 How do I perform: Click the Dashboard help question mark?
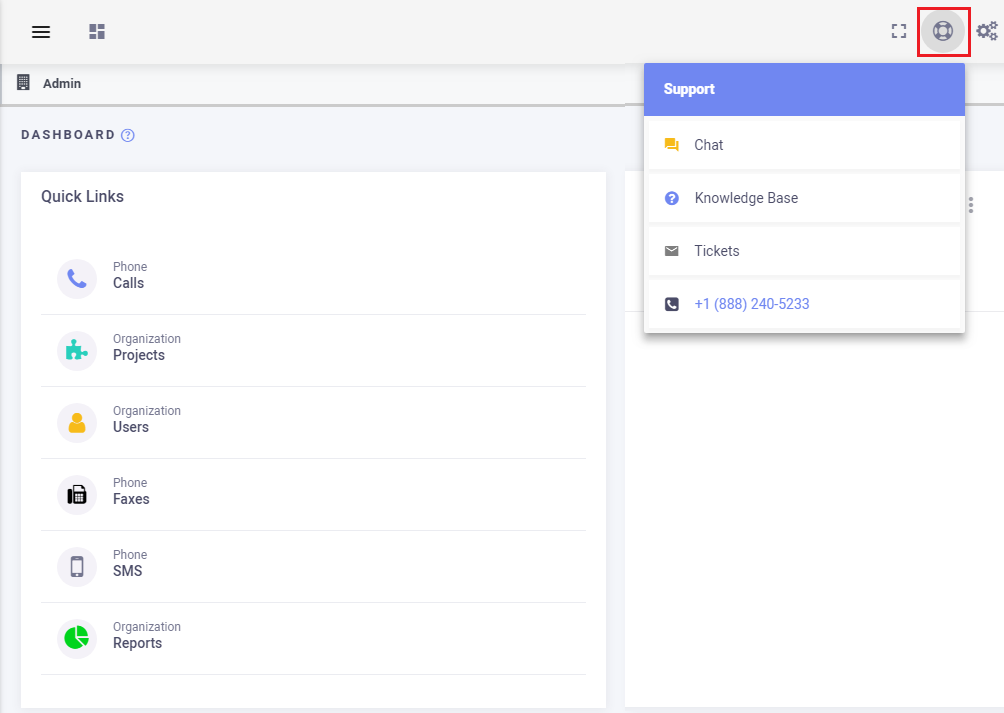pos(128,135)
